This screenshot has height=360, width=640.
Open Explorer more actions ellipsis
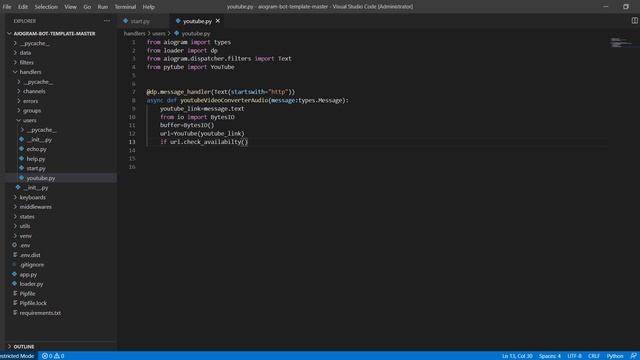[107, 21]
